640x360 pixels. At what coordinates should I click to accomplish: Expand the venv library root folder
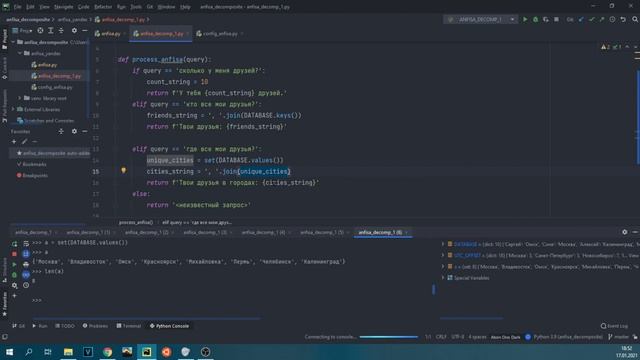(20, 98)
